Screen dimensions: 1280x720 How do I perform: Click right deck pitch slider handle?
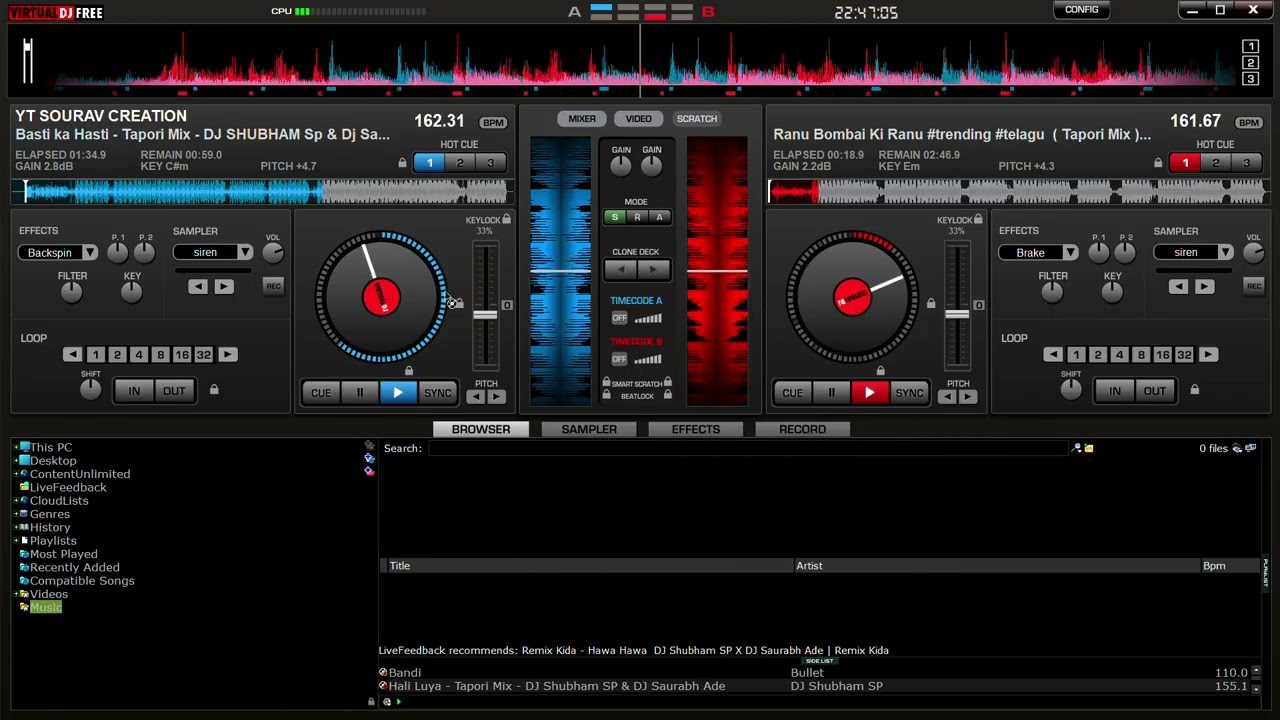point(957,315)
